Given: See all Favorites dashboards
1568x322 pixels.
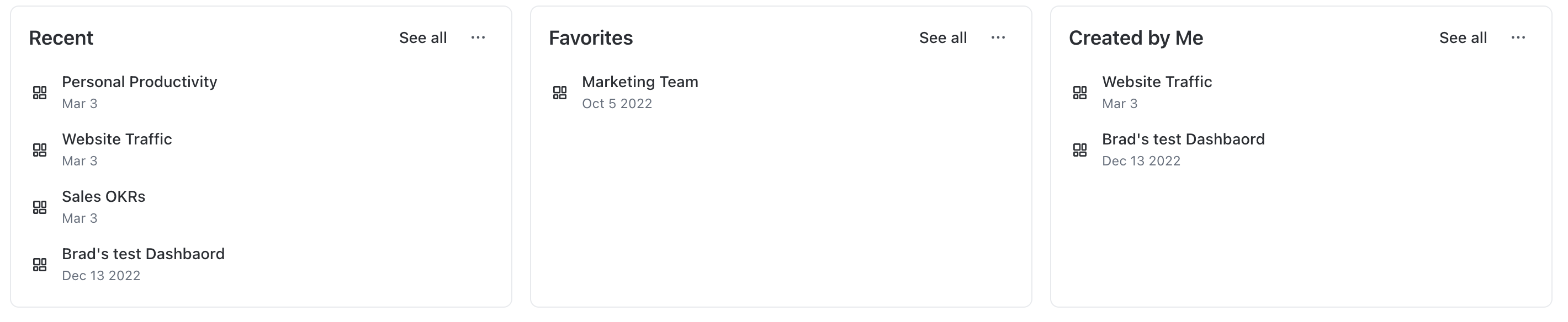Looking at the screenshot, I should click(x=942, y=37).
